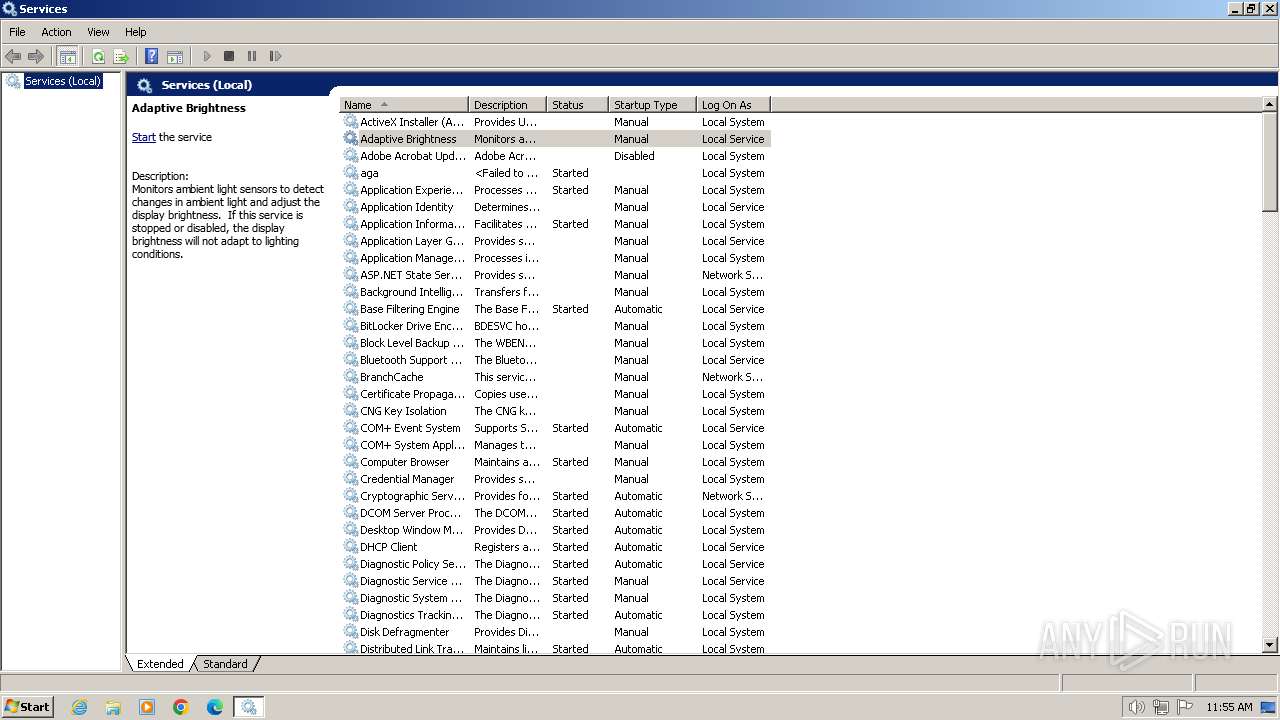The width and height of the screenshot is (1280, 720).
Task: Select the Computer Browser service
Action: (x=405, y=462)
